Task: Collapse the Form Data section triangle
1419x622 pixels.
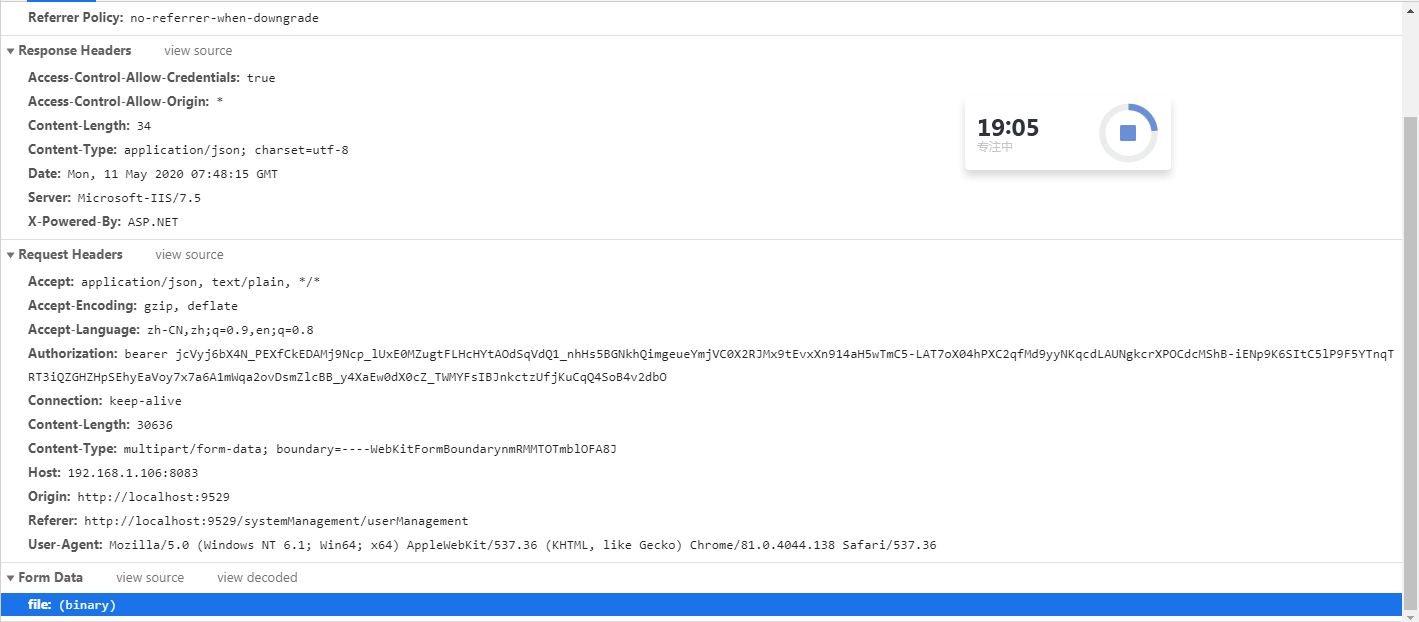Action: (x=10, y=578)
